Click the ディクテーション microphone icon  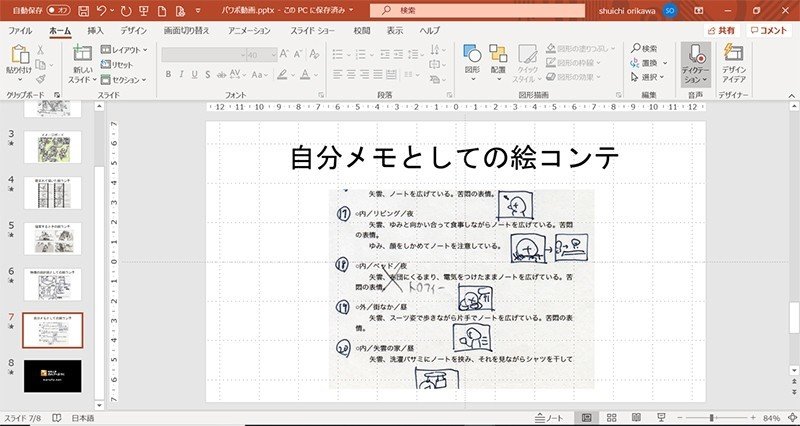695,53
